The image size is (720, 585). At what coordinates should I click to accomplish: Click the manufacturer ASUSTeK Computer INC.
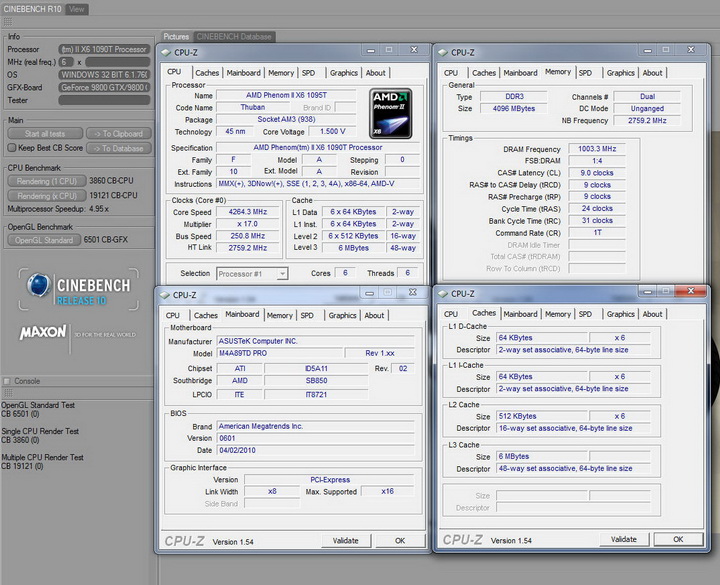pos(315,341)
